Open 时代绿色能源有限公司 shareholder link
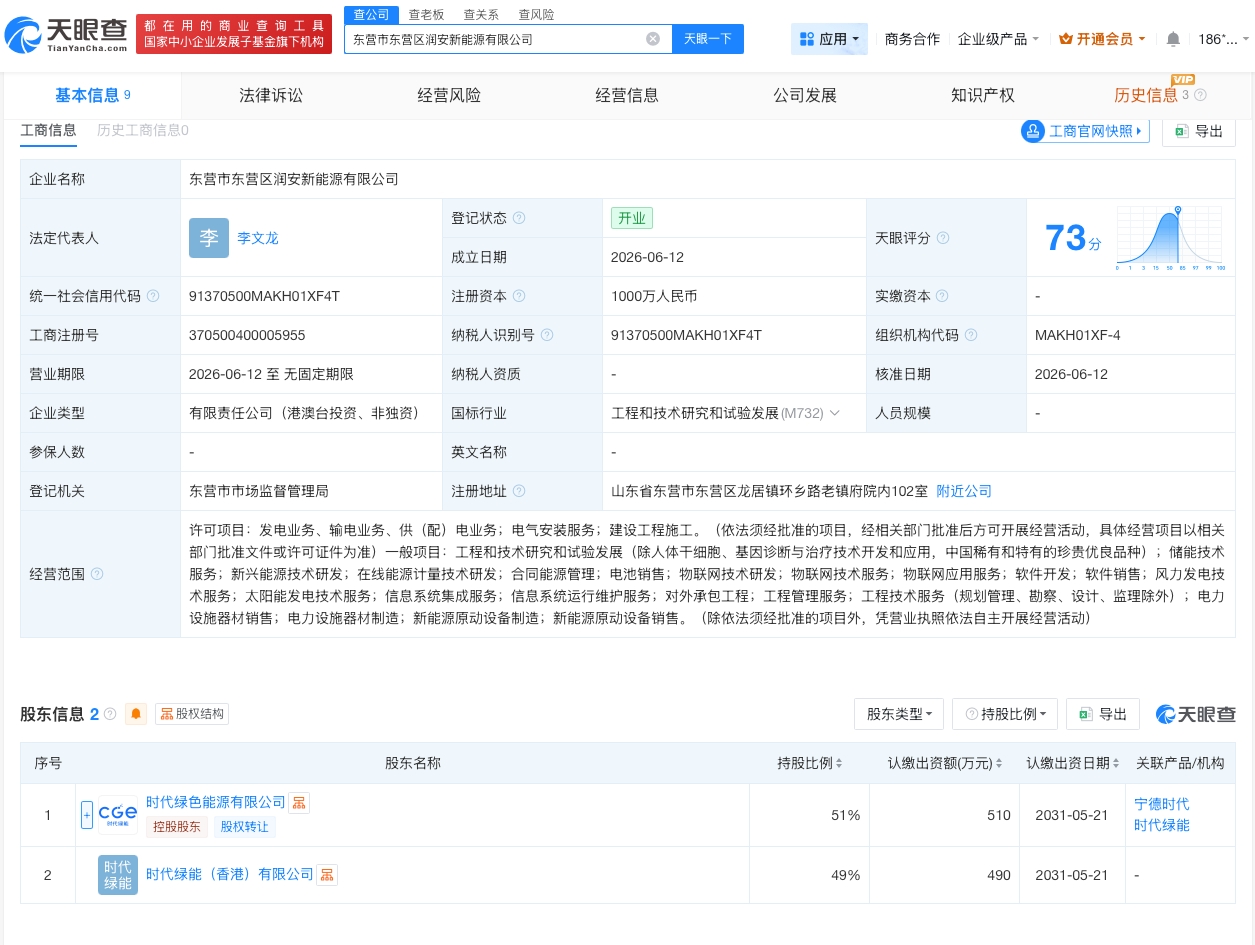 tap(216, 802)
